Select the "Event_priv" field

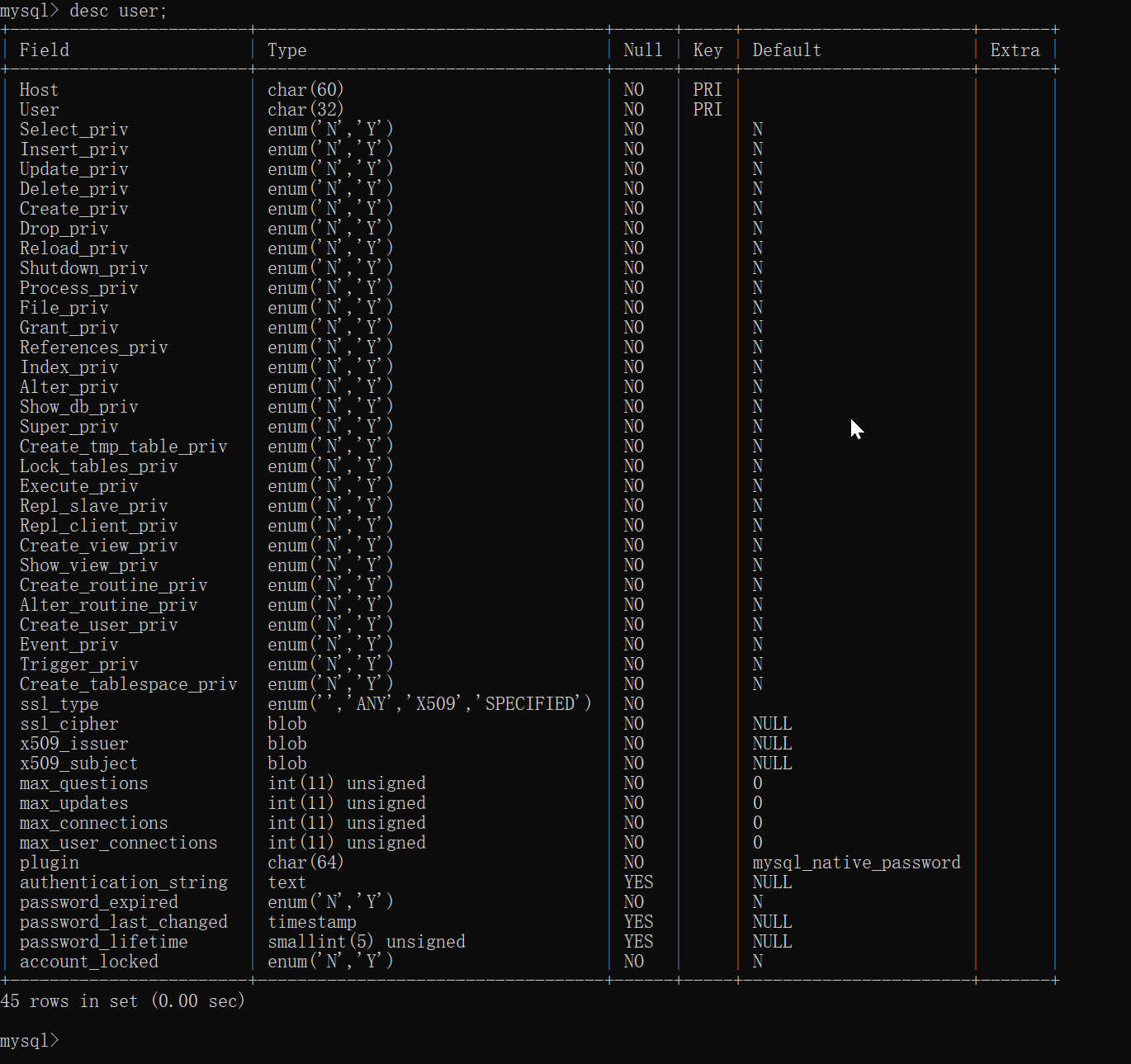(x=69, y=645)
